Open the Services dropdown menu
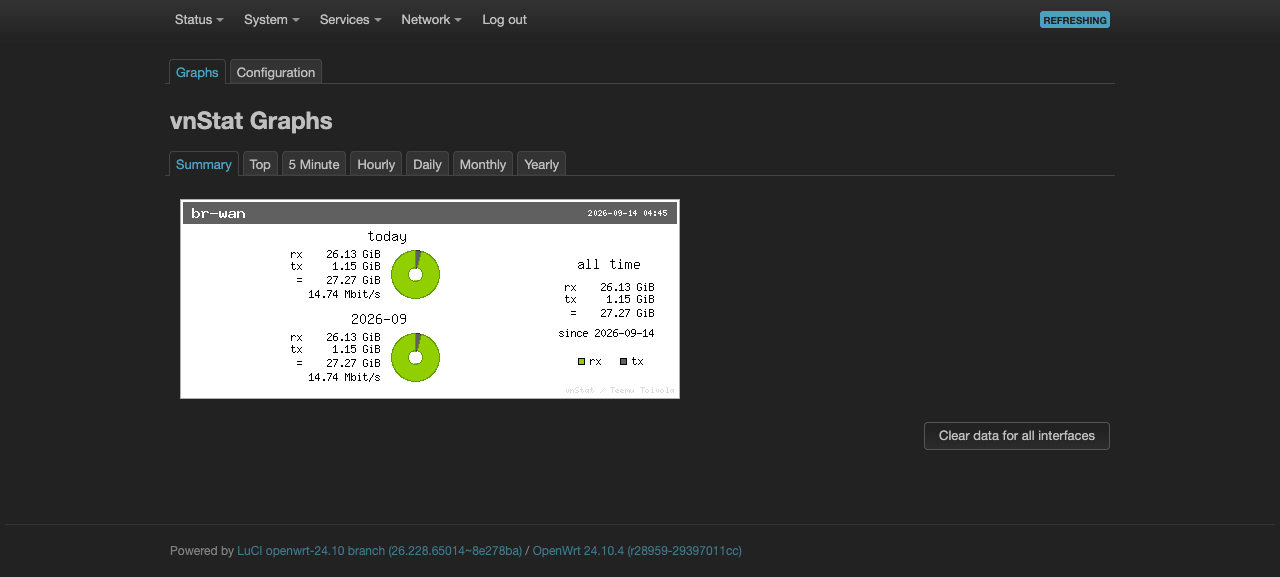This screenshot has height=577, width=1280. pos(350,19)
